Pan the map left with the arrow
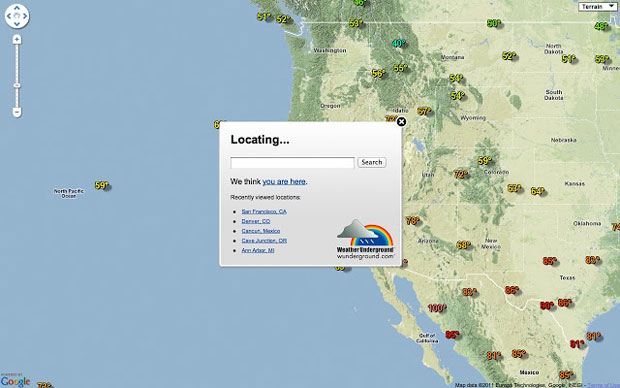This screenshot has height=388, width=620. tap(9, 16)
